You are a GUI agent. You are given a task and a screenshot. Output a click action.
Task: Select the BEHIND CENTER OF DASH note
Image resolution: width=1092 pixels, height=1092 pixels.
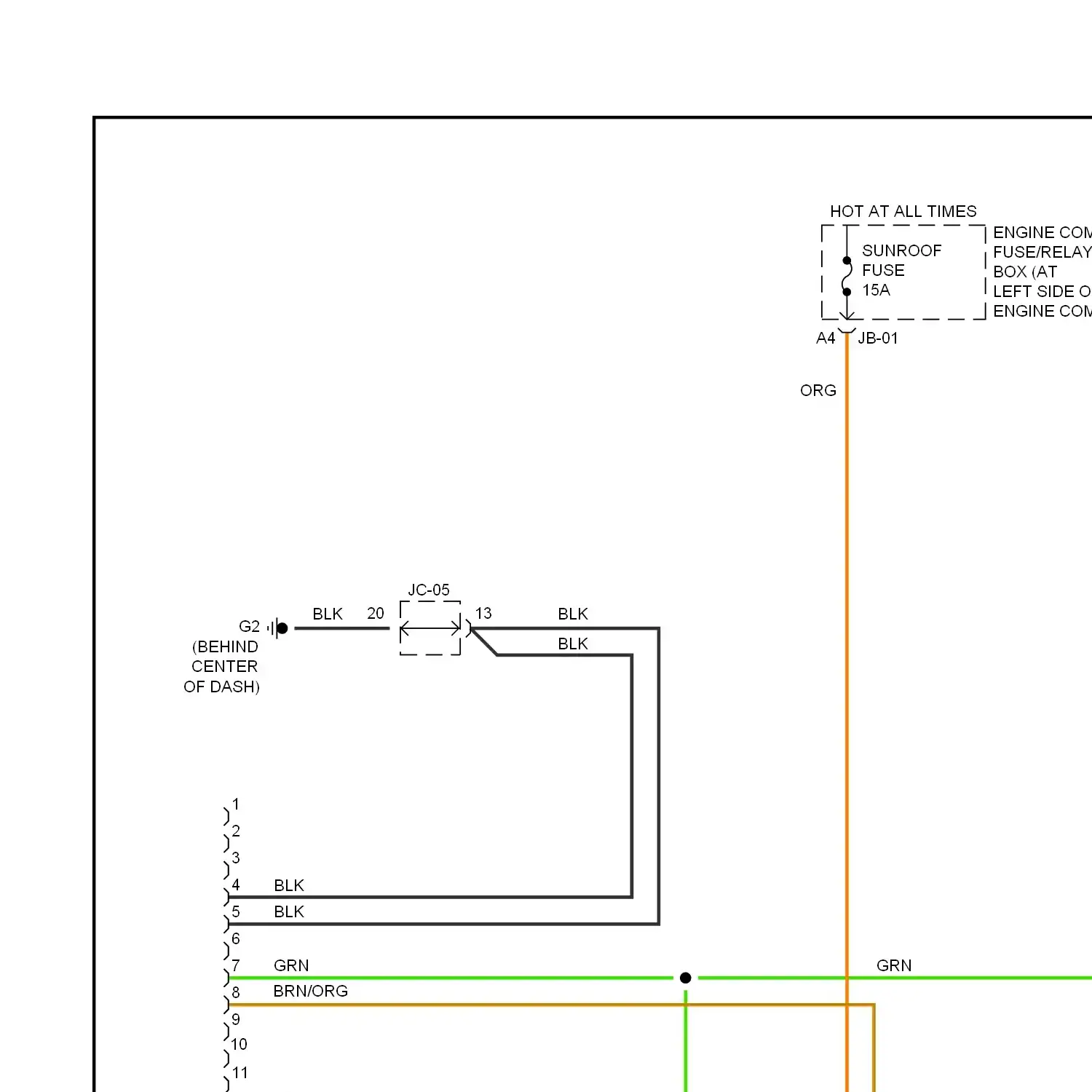222,667
